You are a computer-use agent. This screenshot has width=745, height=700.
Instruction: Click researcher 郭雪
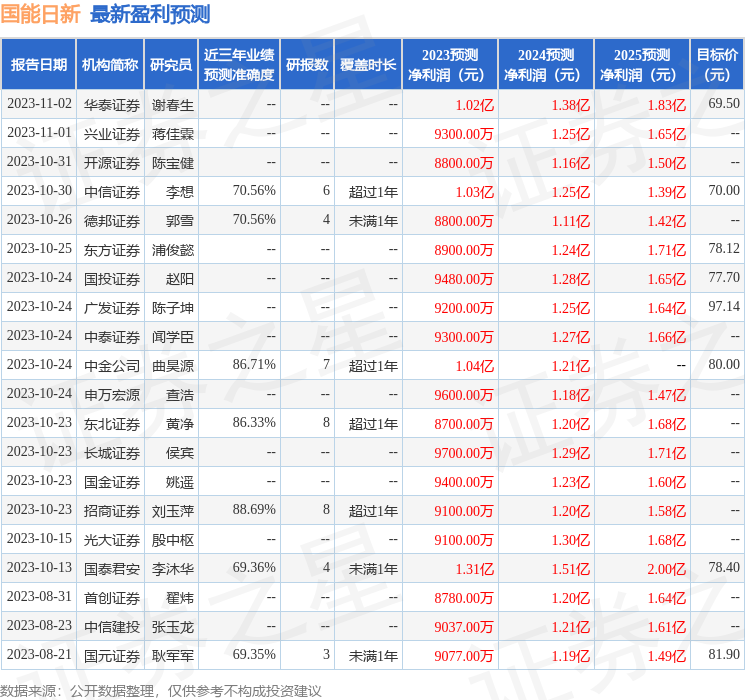click(180, 221)
